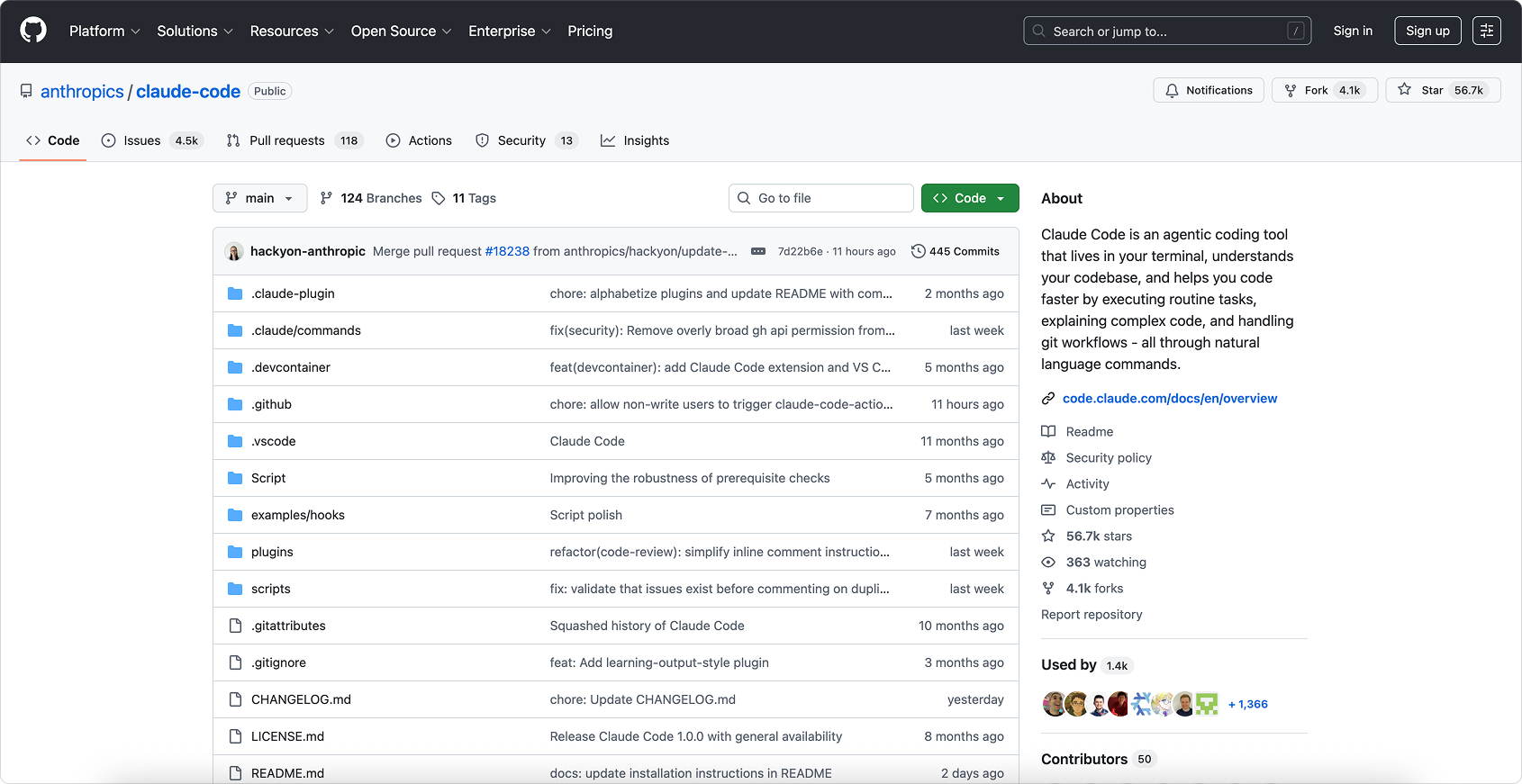Open the + 1,366 dependents link
The width and height of the screenshot is (1522, 784).
coord(1248,704)
